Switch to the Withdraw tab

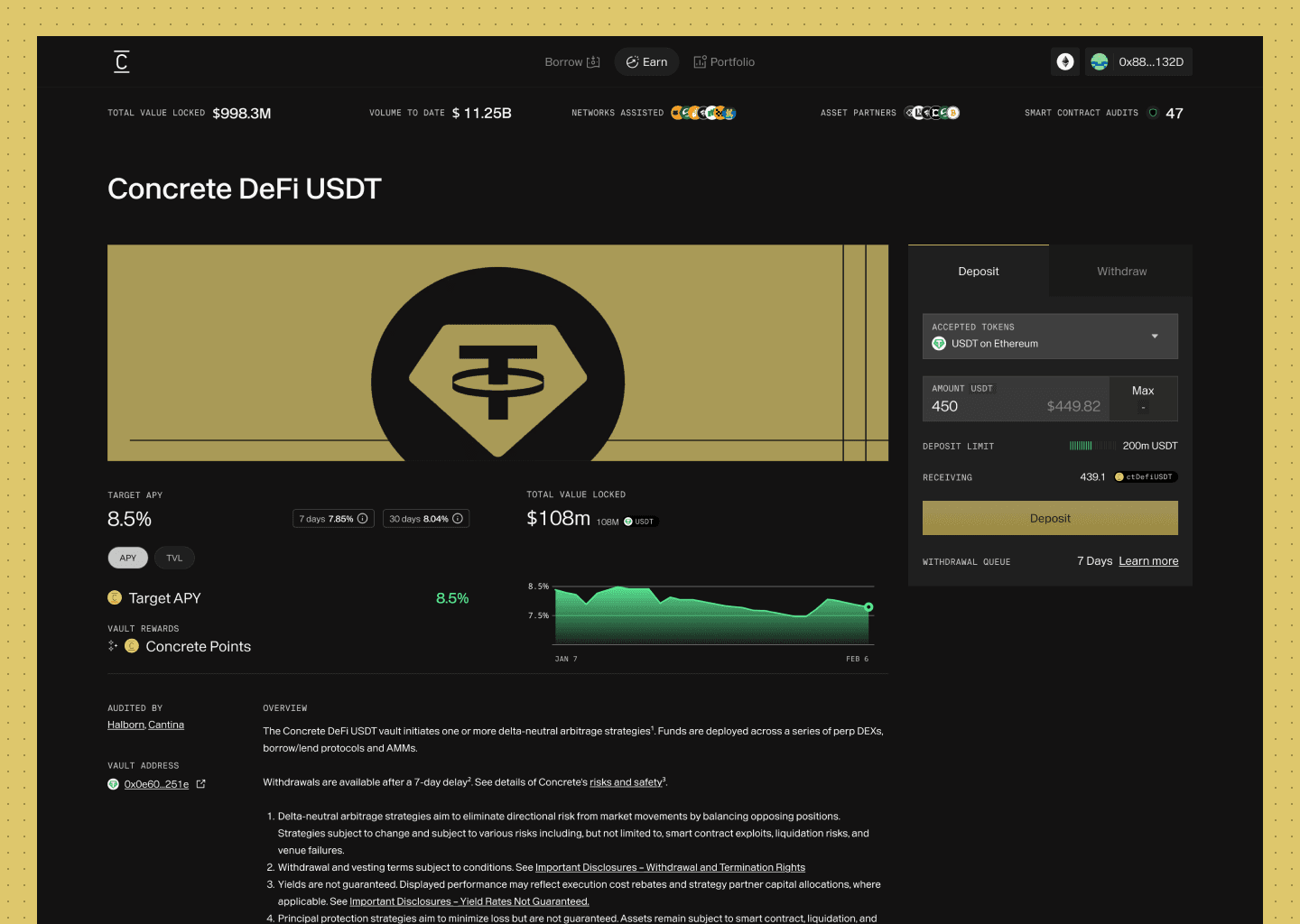[x=1121, y=271]
